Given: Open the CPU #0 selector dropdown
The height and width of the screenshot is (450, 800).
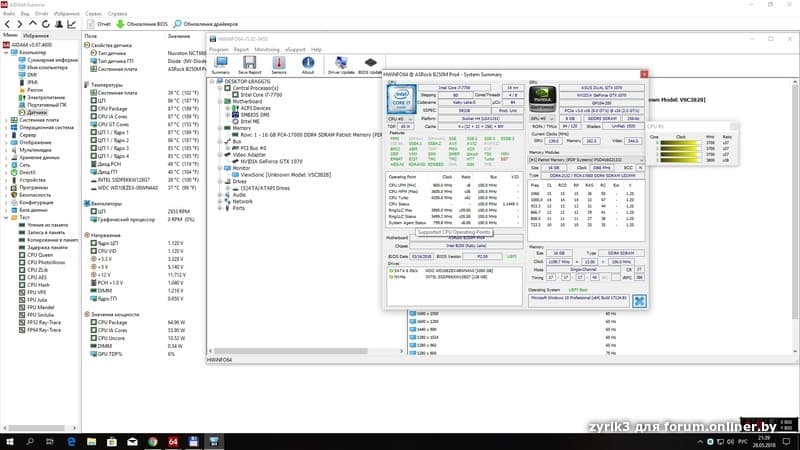Looking at the screenshot, I should [x=396, y=117].
